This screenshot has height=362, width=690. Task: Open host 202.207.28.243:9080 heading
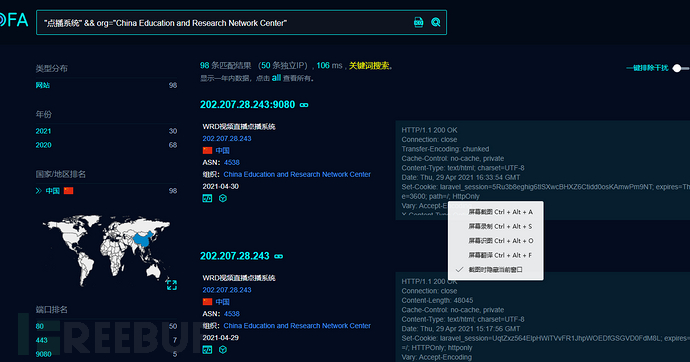(x=247, y=105)
